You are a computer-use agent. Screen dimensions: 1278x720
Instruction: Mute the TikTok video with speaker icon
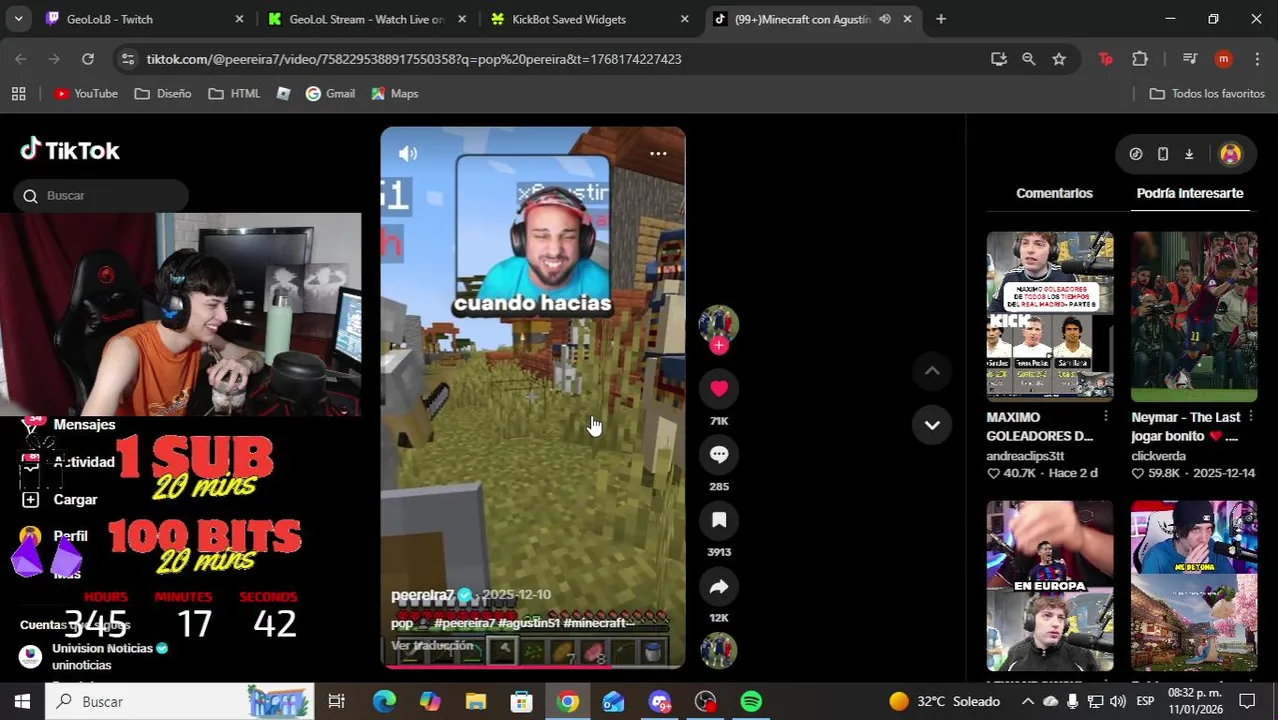(x=407, y=154)
